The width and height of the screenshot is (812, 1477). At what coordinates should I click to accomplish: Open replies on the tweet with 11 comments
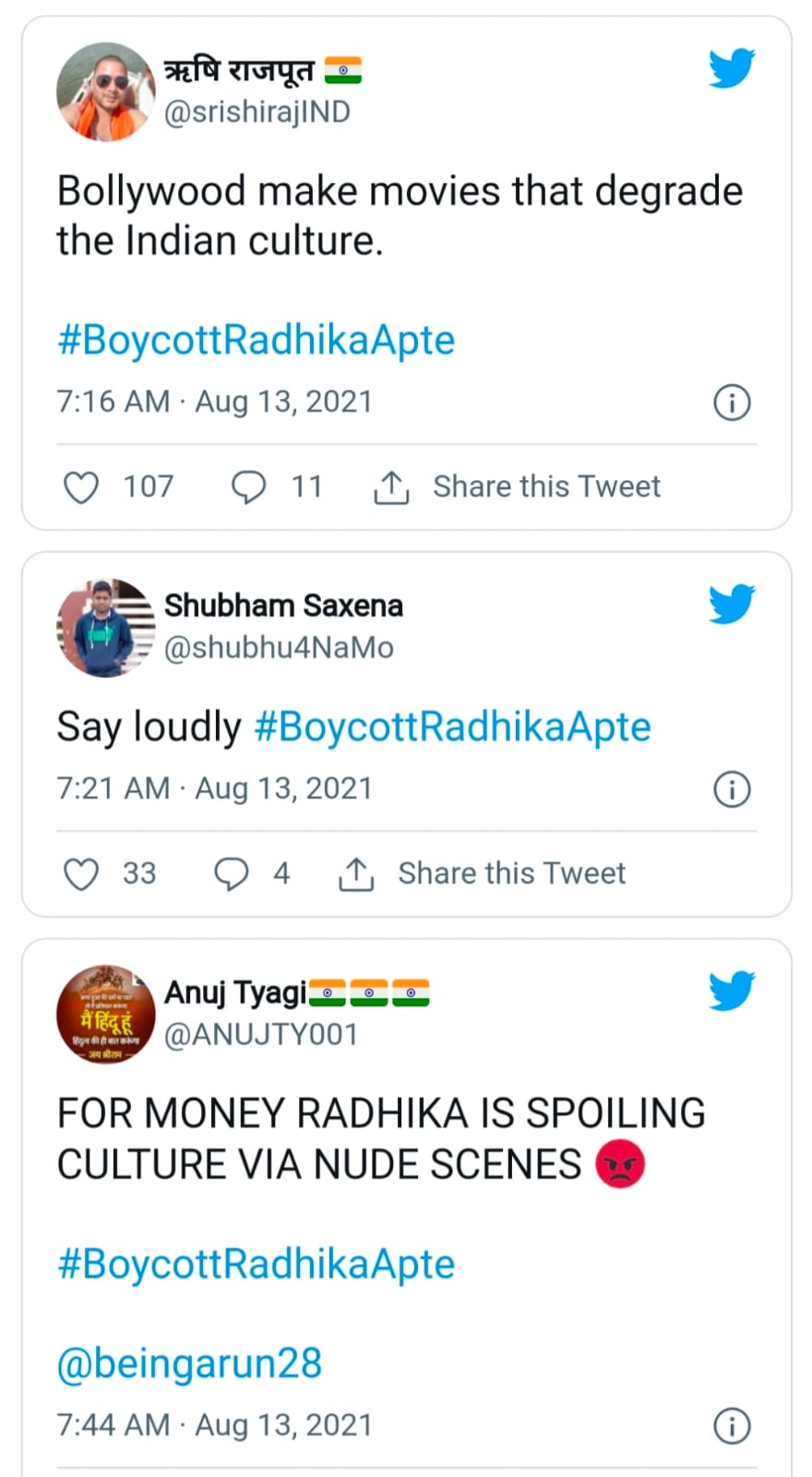pyautogui.click(x=248, y=486)
